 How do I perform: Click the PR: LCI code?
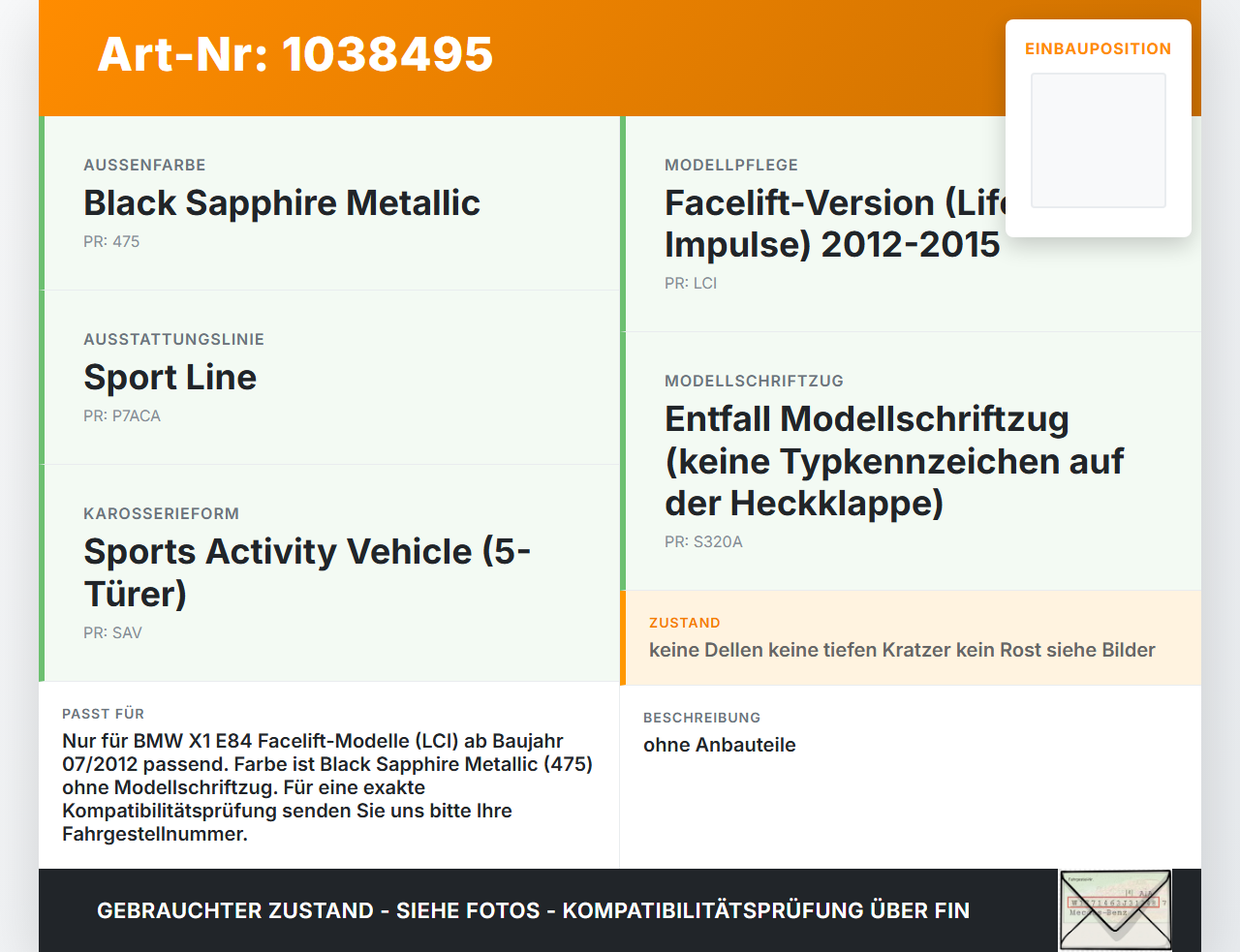point(691,284)
